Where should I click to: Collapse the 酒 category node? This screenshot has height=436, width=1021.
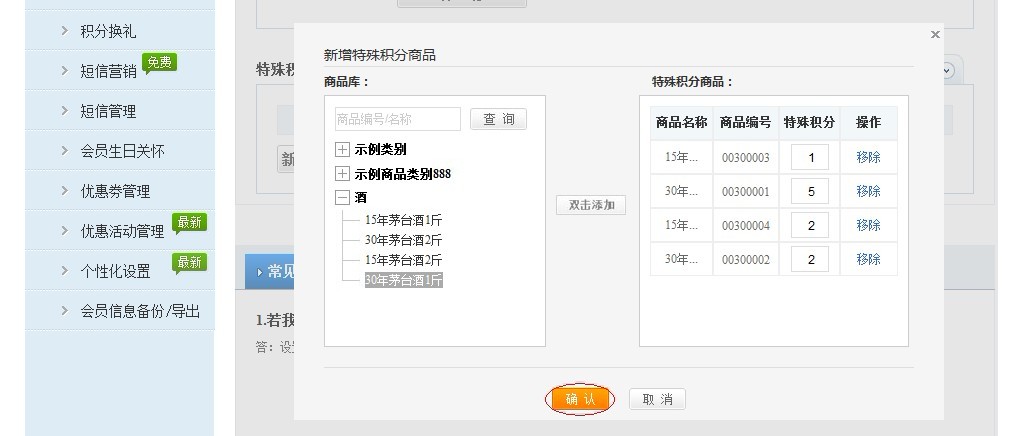(x=342, y=198)
